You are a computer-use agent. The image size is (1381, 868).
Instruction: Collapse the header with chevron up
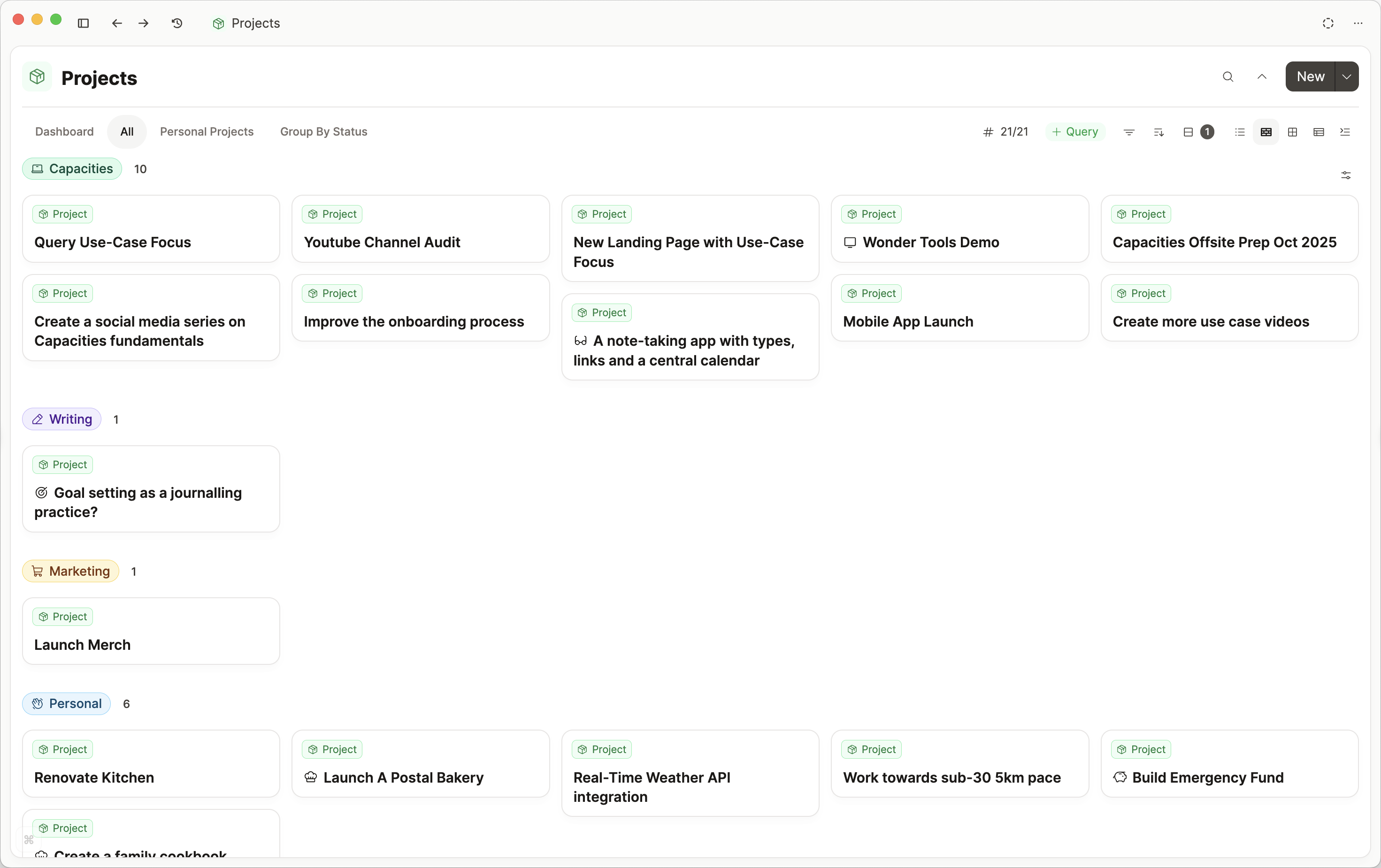1262,77
